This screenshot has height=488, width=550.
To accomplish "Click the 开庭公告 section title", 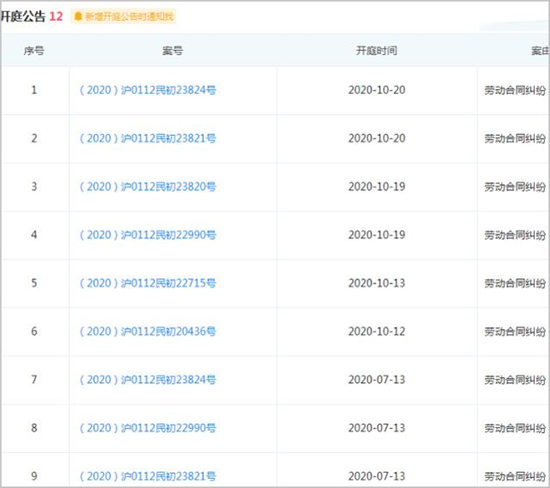I will click(x=23, y=16).
